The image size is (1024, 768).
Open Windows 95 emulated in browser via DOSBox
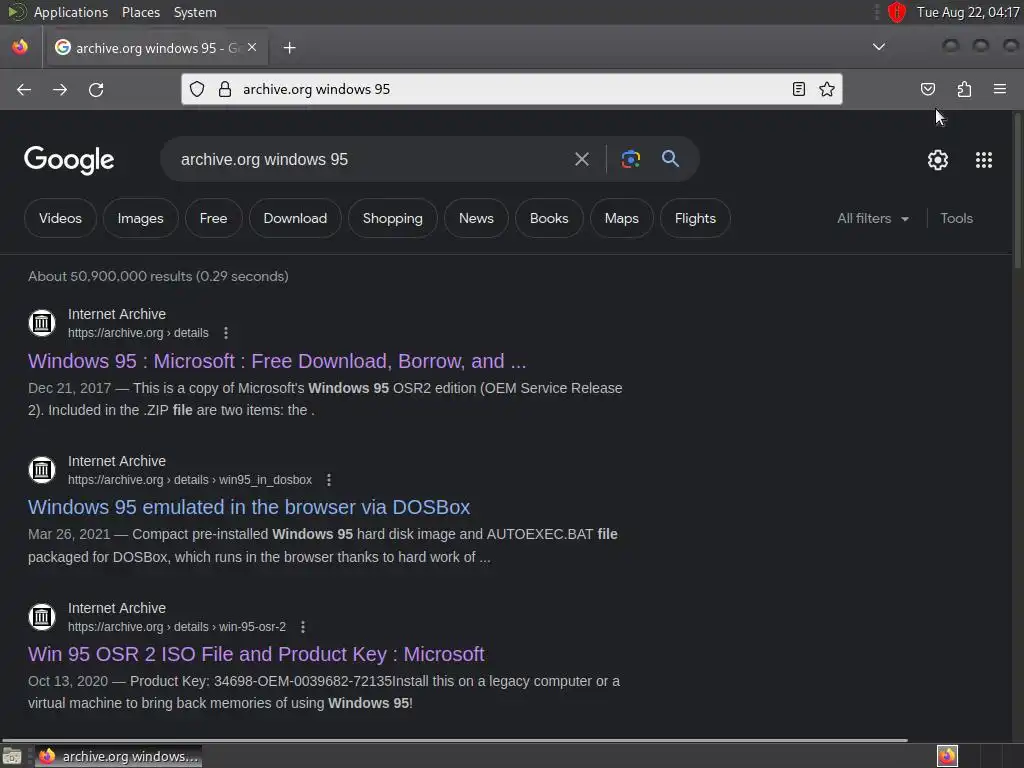pyautogui.click(x=249, y=507)
